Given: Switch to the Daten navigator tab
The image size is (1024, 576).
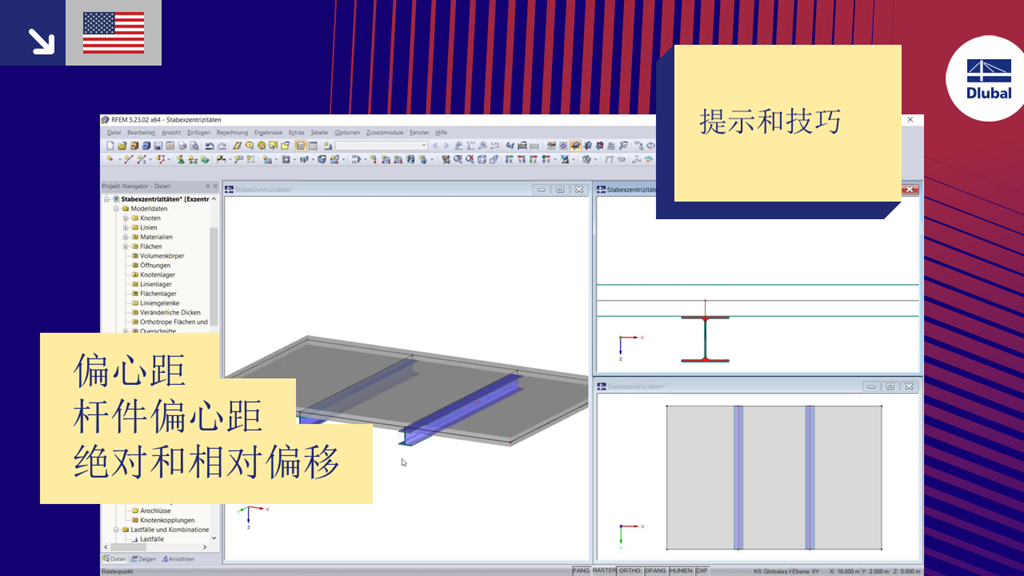Looking at the screenshot, I should point(115,559).
